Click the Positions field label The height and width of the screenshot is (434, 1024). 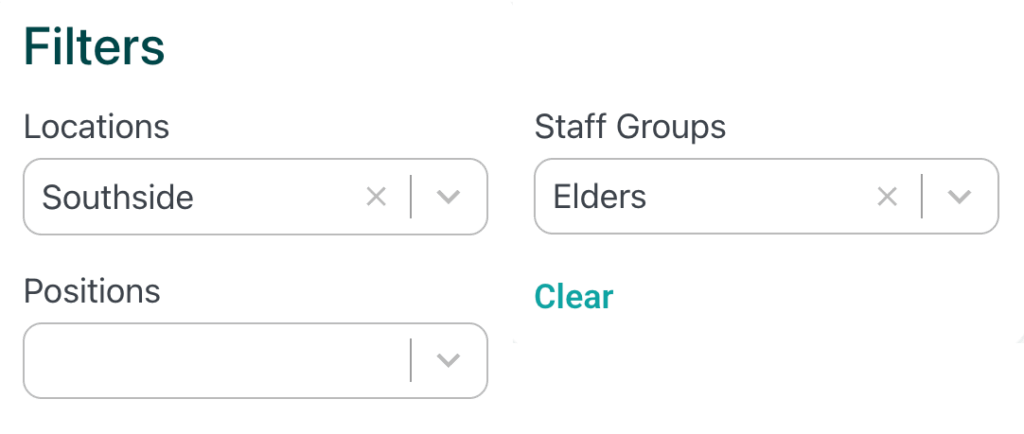pos(92,291)
